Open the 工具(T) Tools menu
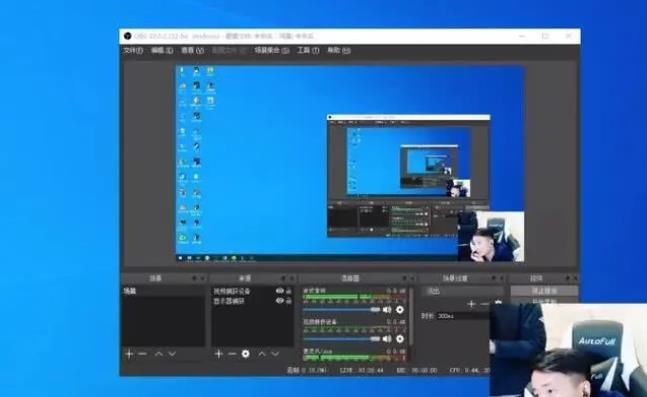Image resolution: width=647 pixels, height=397 pixels. (308, 50)
